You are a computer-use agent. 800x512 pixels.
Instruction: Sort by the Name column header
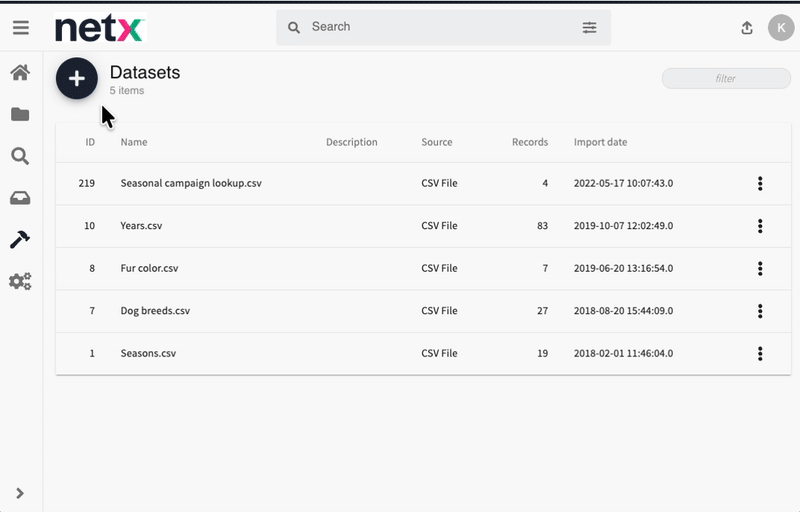click(134, 142)
